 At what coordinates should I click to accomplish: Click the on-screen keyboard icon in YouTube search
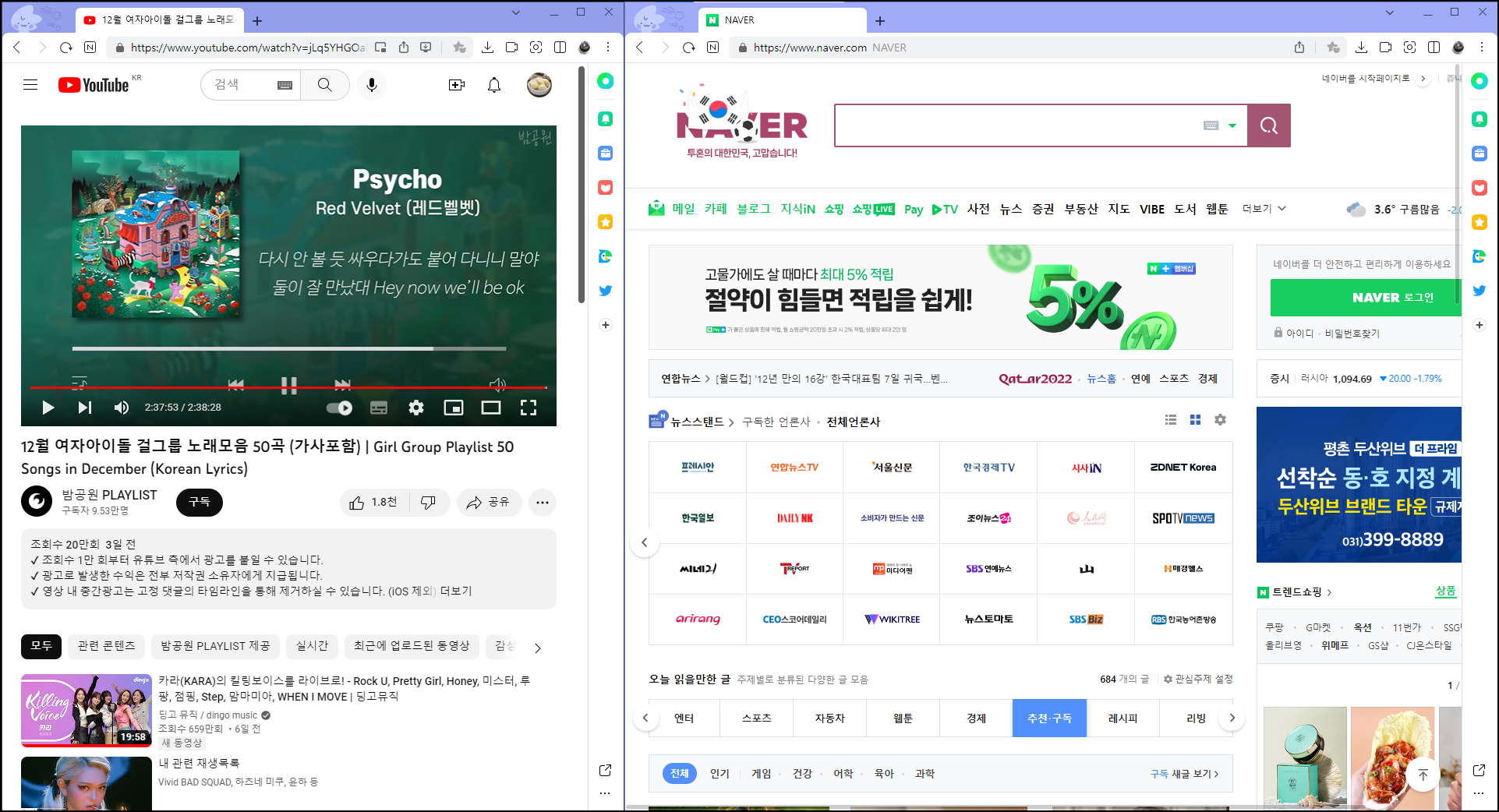[x=285, y=85]
